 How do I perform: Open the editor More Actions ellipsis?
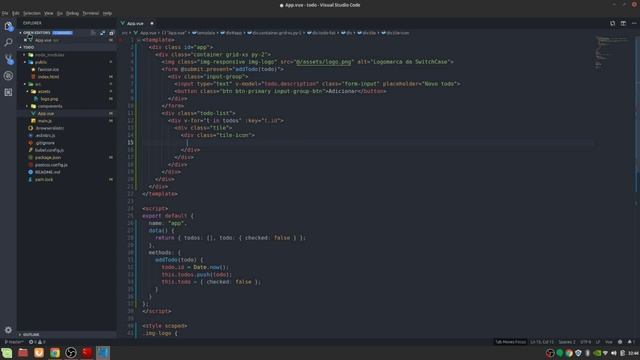[x=634, y=23]
